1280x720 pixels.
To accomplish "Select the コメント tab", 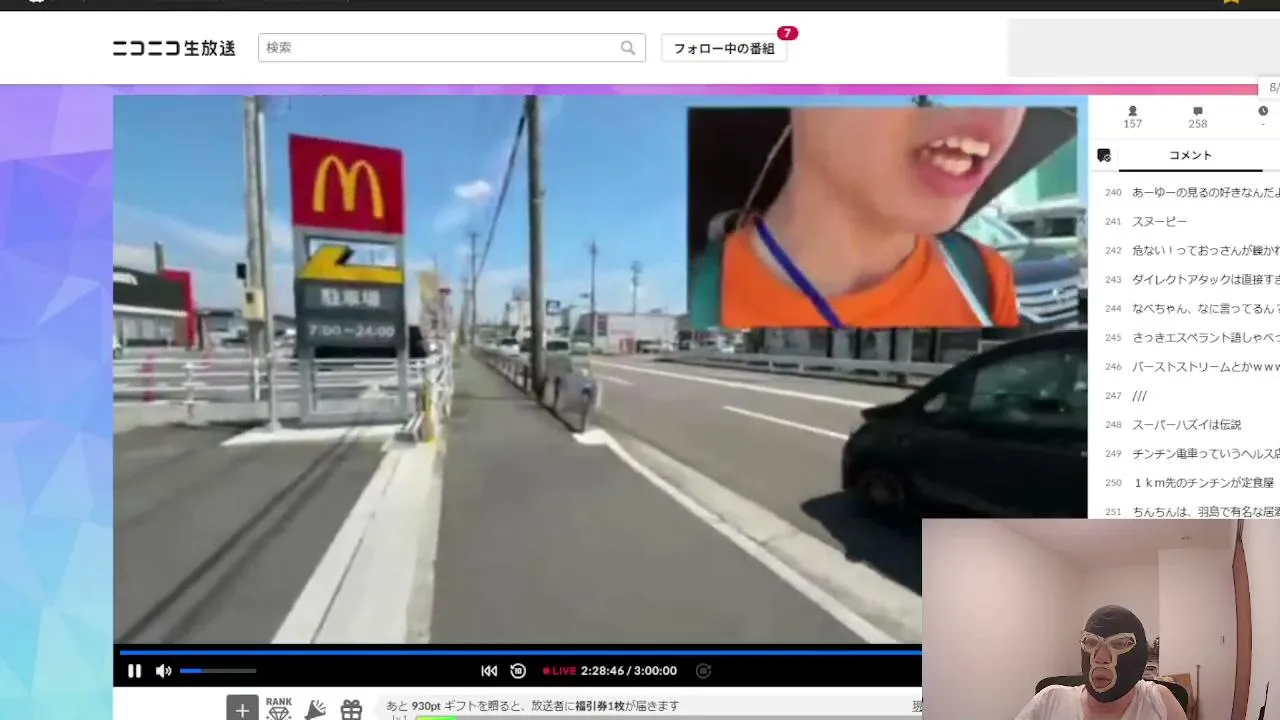I will pyautogui.click(x=1190, y=156).
